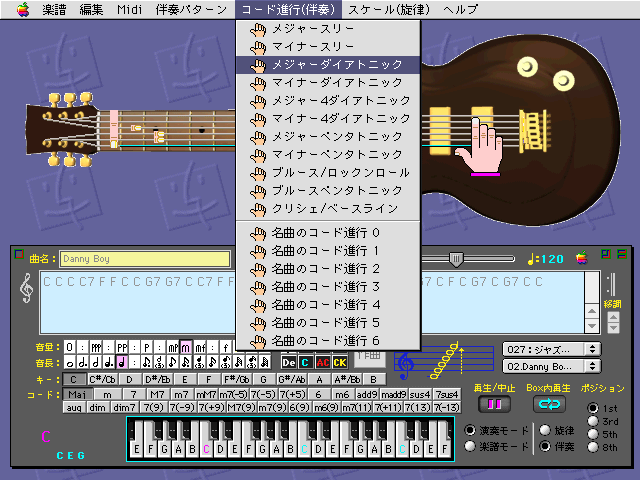Click the yellow CK button
Image resolution: width=640 pixels, height=480 pixels.
[340, 362]
